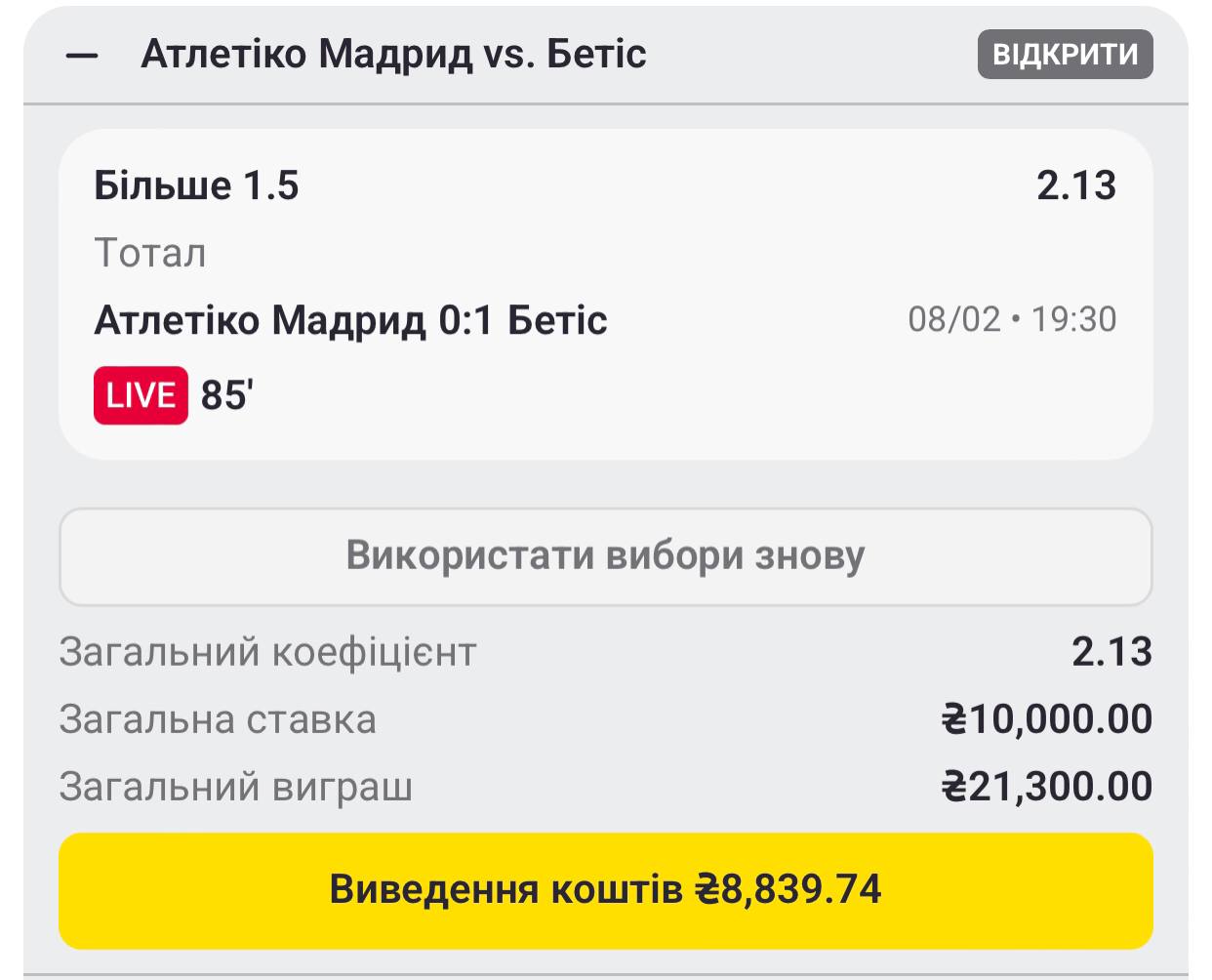The width and height of the screenshot is (1212, 980).
Task: Click the total winnings ₴21,300.00
Action: [1046, 787]
